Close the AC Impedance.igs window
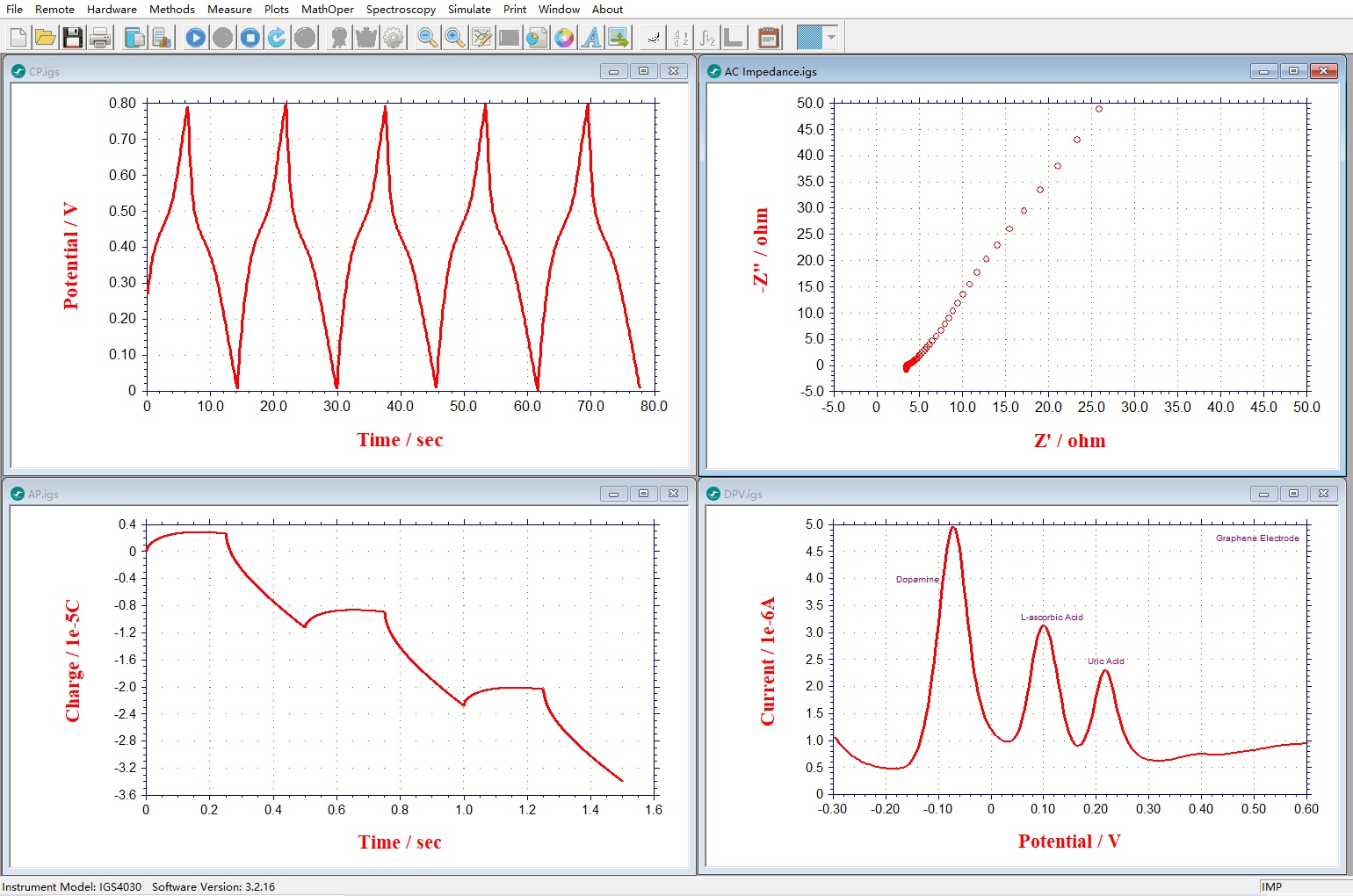Screen dimensions: 1353x896 1323,71
